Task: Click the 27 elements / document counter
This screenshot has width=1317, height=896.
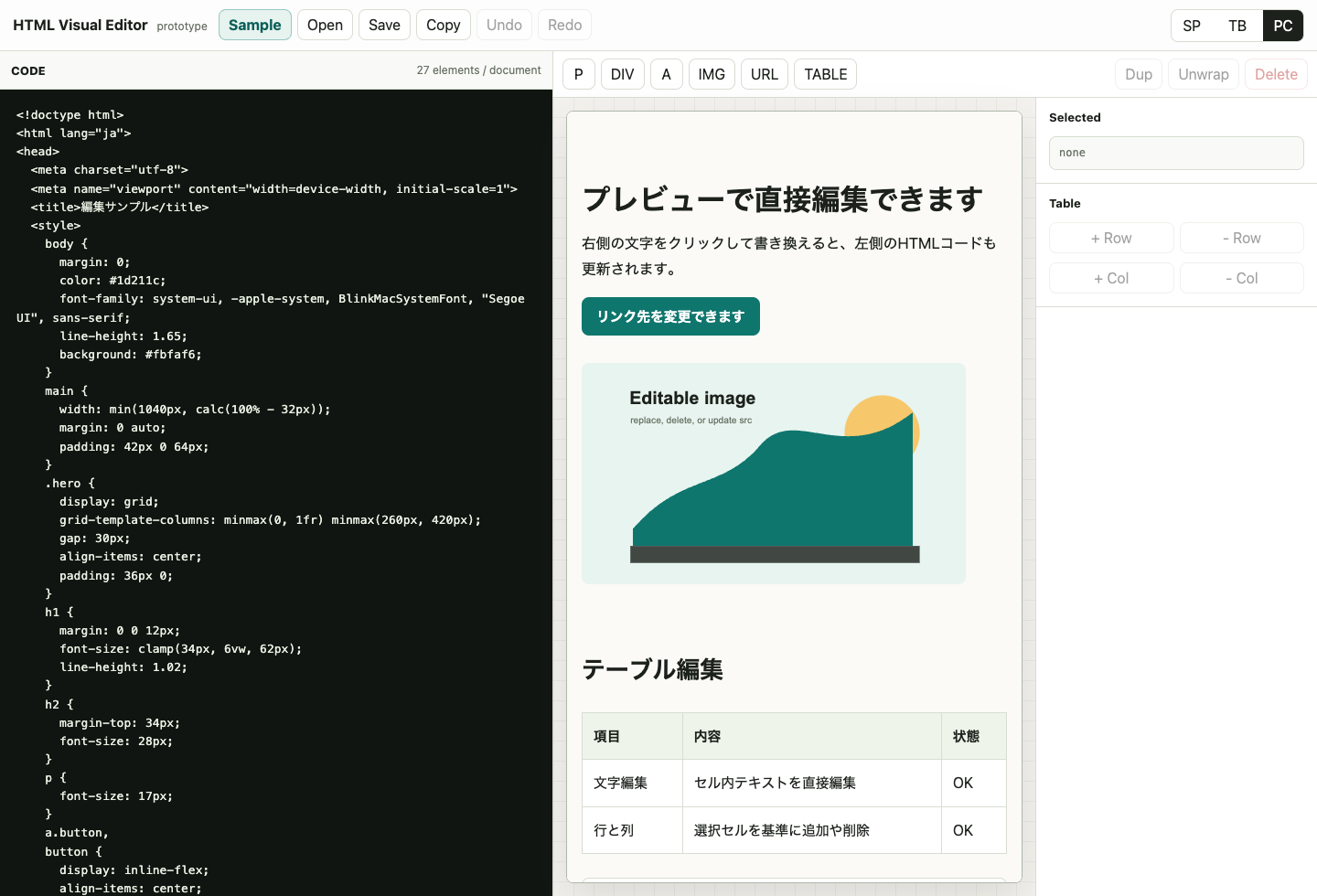Action: [478, 70]
